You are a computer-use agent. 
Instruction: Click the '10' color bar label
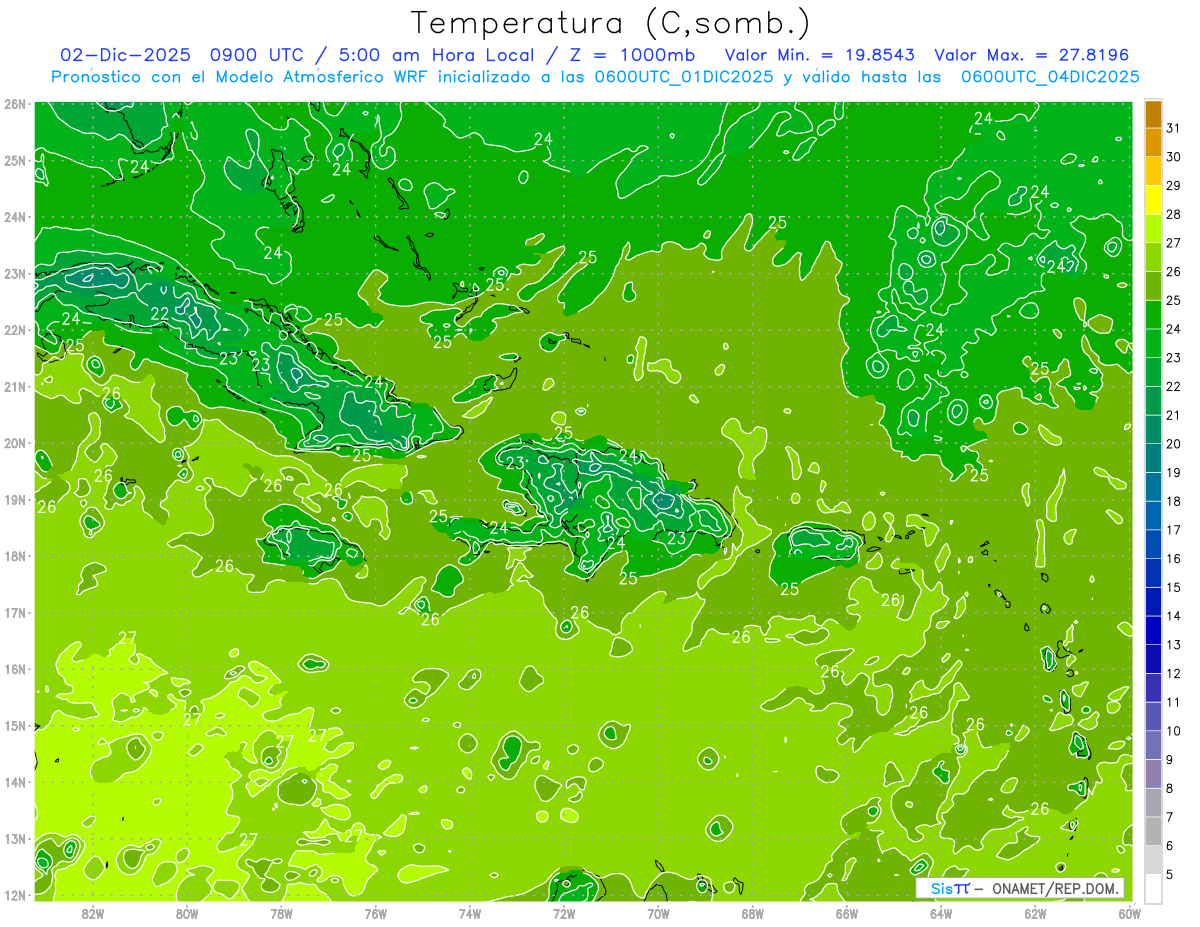(x=1173, y=731)
